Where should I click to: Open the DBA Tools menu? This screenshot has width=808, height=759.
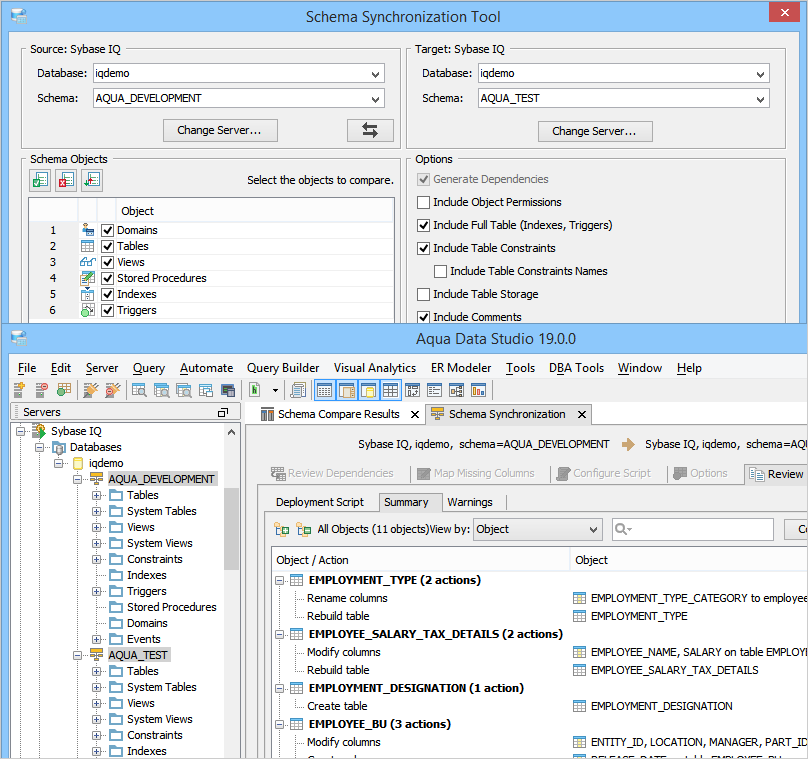pyautogui.click(x=576, y=368)
